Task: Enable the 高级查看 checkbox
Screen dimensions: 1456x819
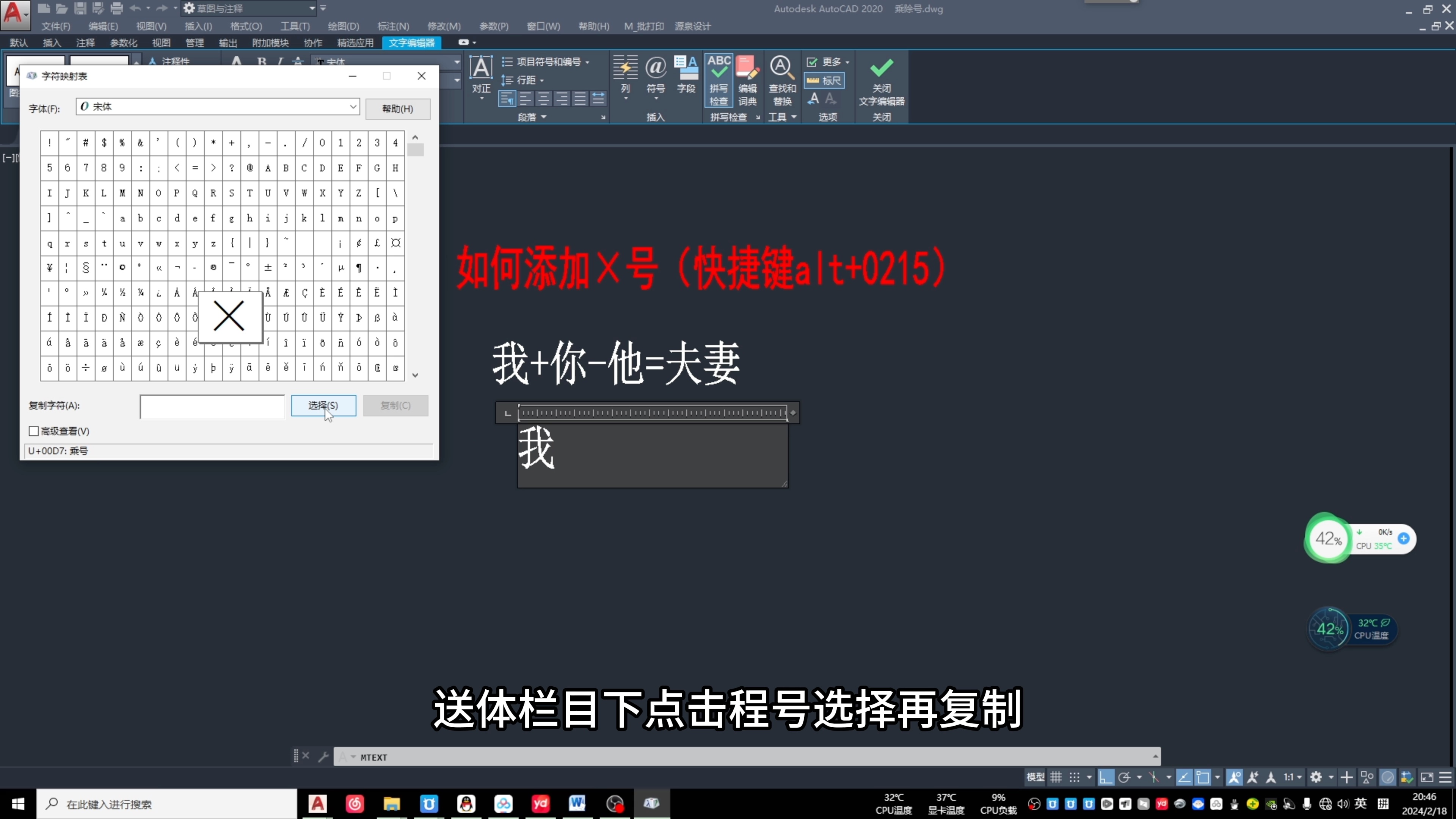Action: tap(34, 431)
